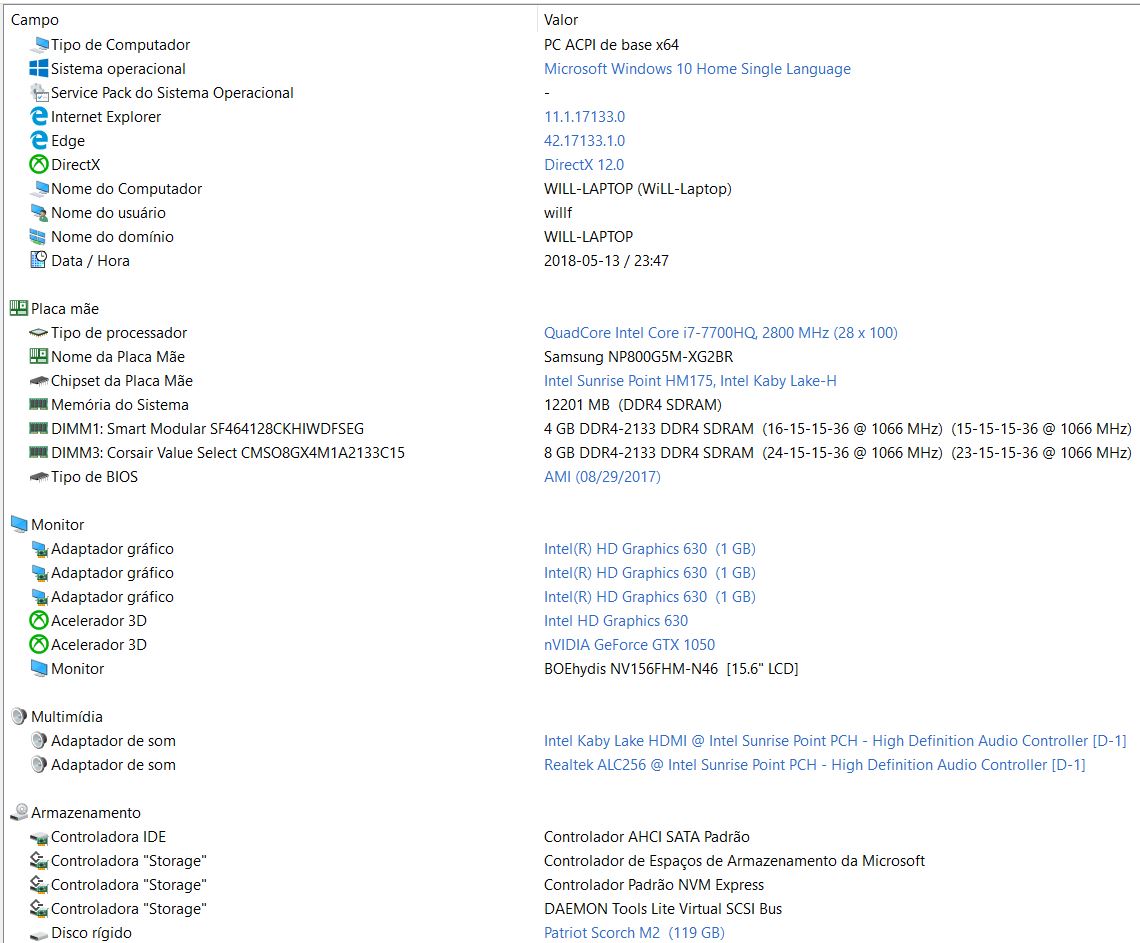Select the Controlador de Espaços de Armazenamento value
The height and width of the screenshot is (943, 1140).
(x=734, y=860)
